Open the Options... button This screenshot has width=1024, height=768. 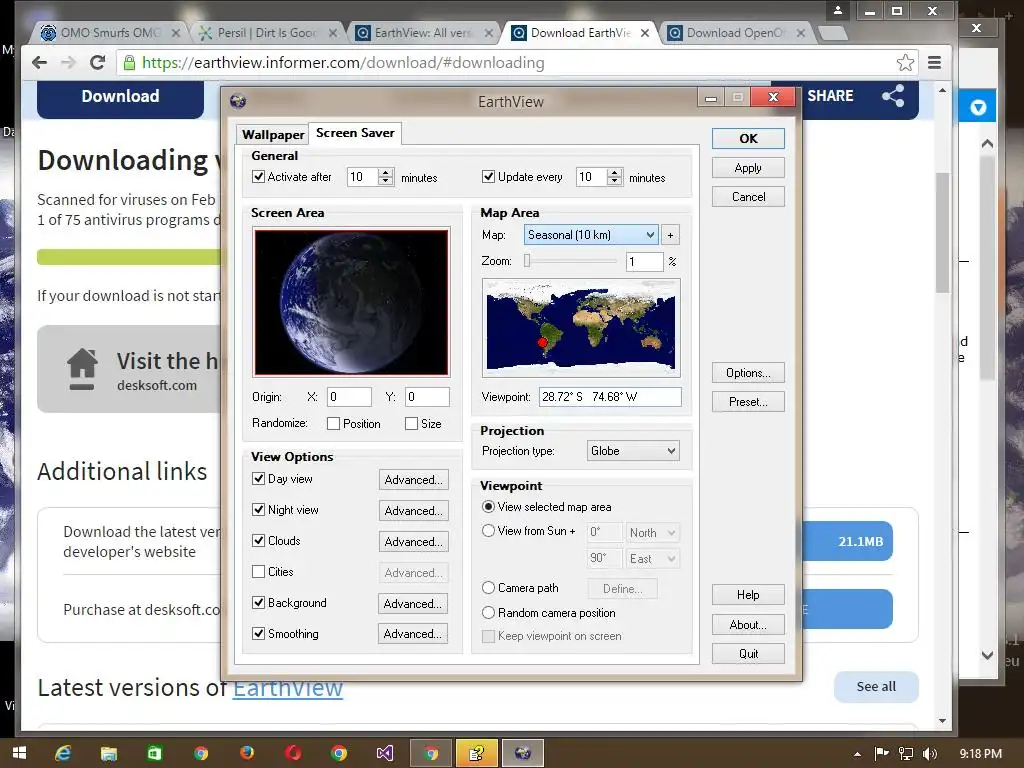tap(748, 373)
